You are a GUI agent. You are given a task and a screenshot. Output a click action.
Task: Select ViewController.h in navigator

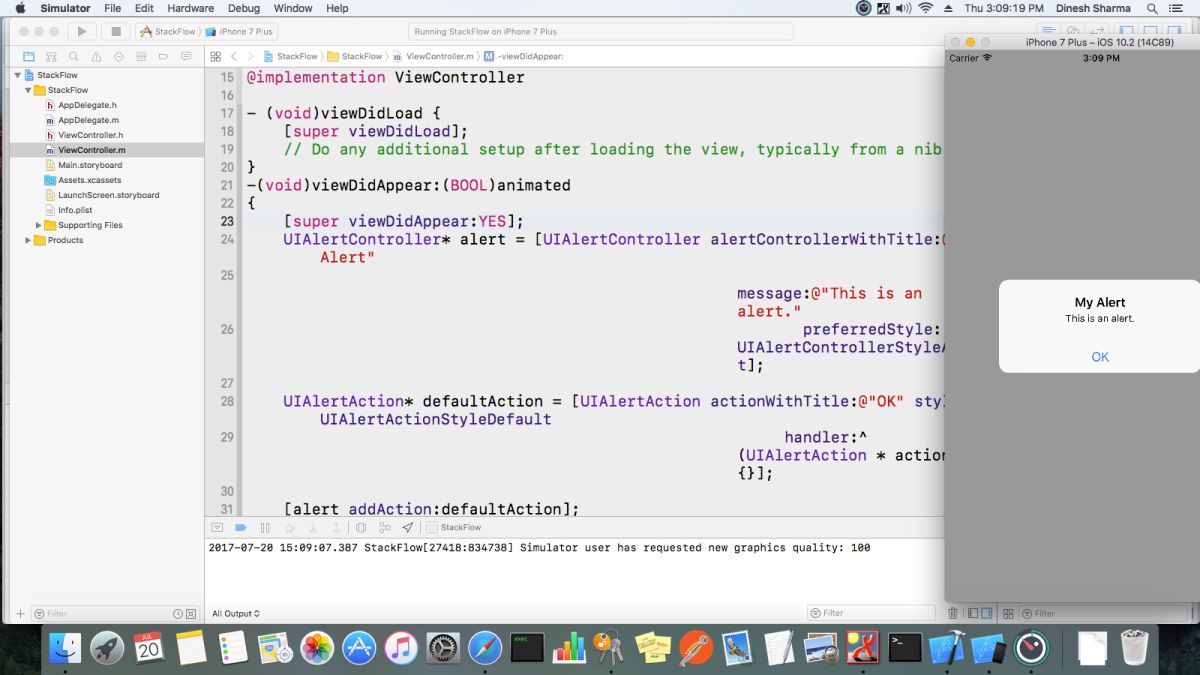tap(90, 135)
